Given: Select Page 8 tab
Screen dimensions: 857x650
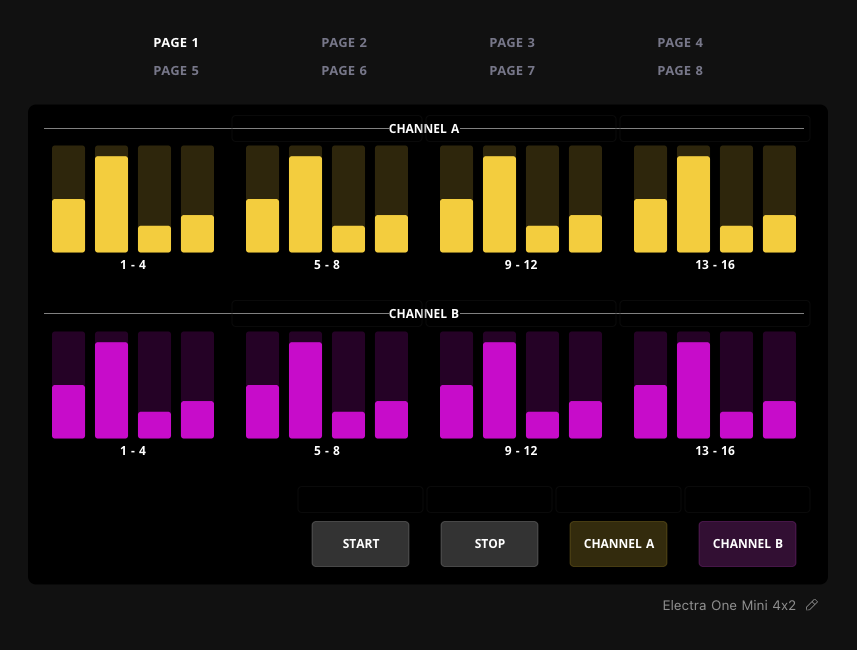Looking at the screenshot, I should coord(680,71).
